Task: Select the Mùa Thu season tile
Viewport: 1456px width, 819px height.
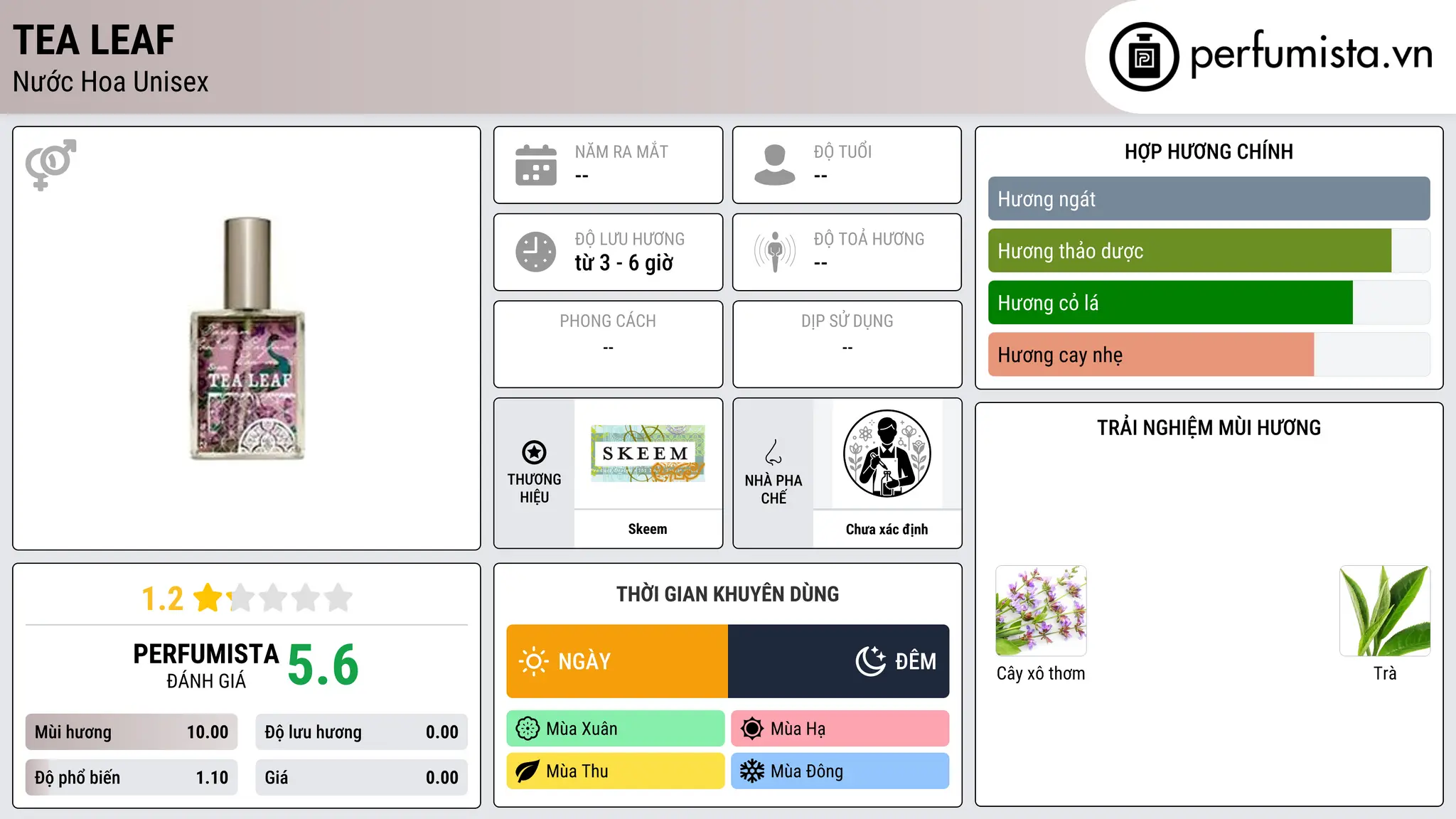Action: 616,771
